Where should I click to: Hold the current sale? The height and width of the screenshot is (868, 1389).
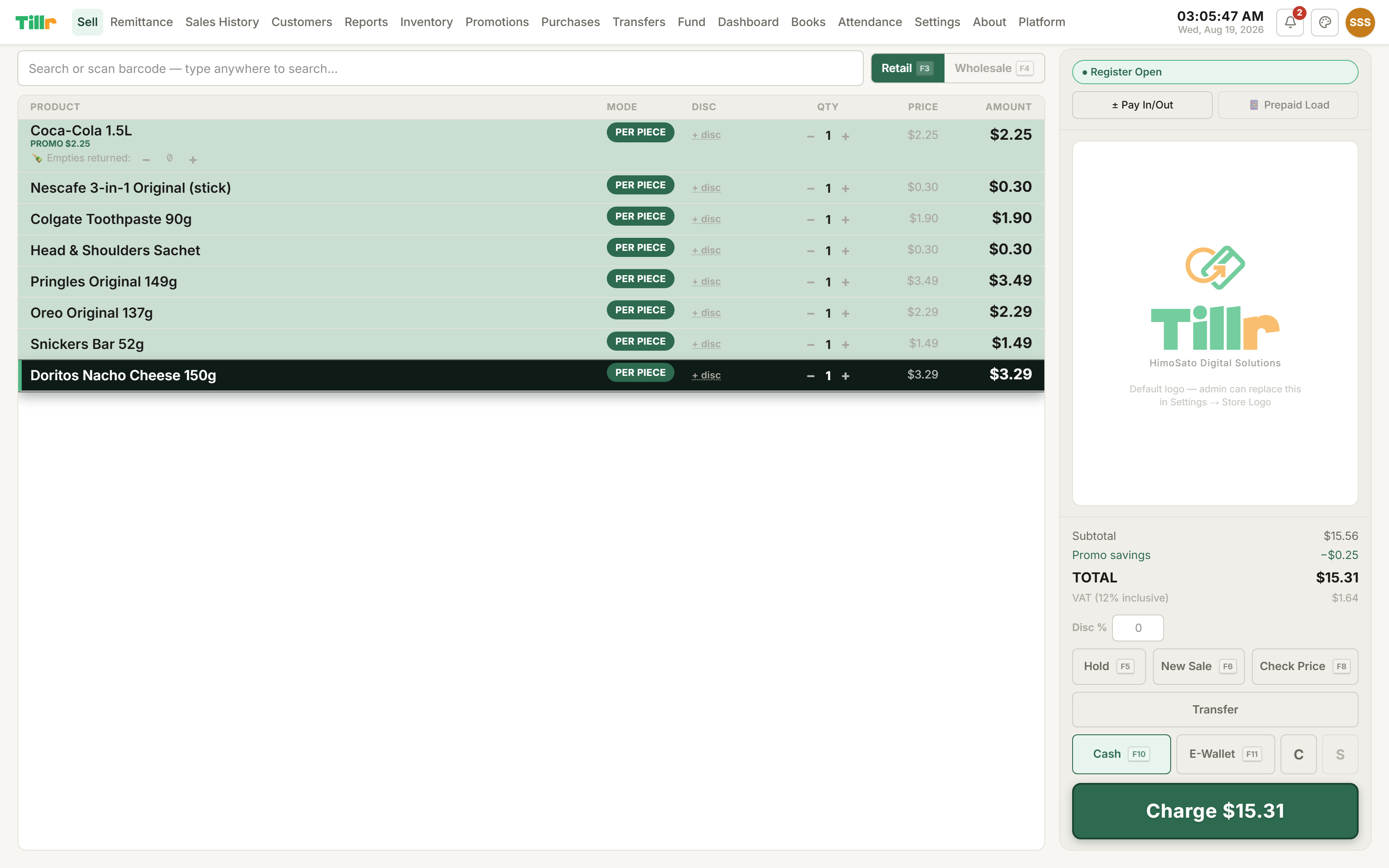[x=1108, y=667]
